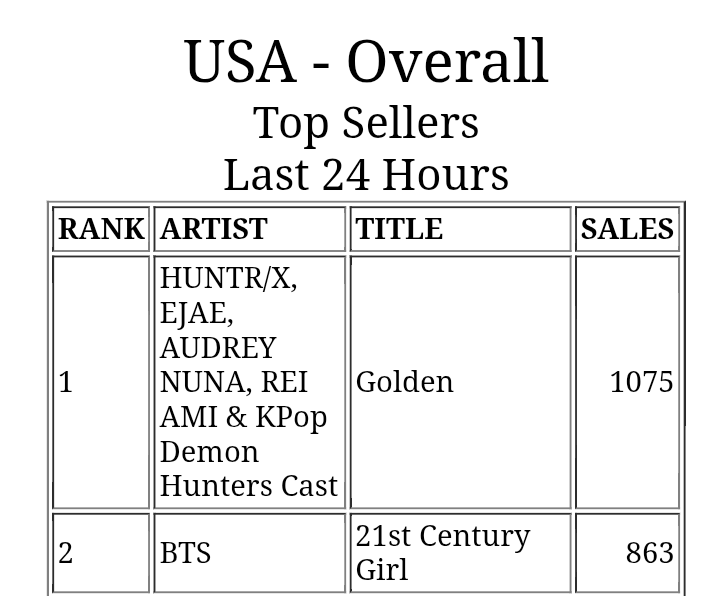Click the AUDREY NUNA text in artist cell

coord(218,365)
